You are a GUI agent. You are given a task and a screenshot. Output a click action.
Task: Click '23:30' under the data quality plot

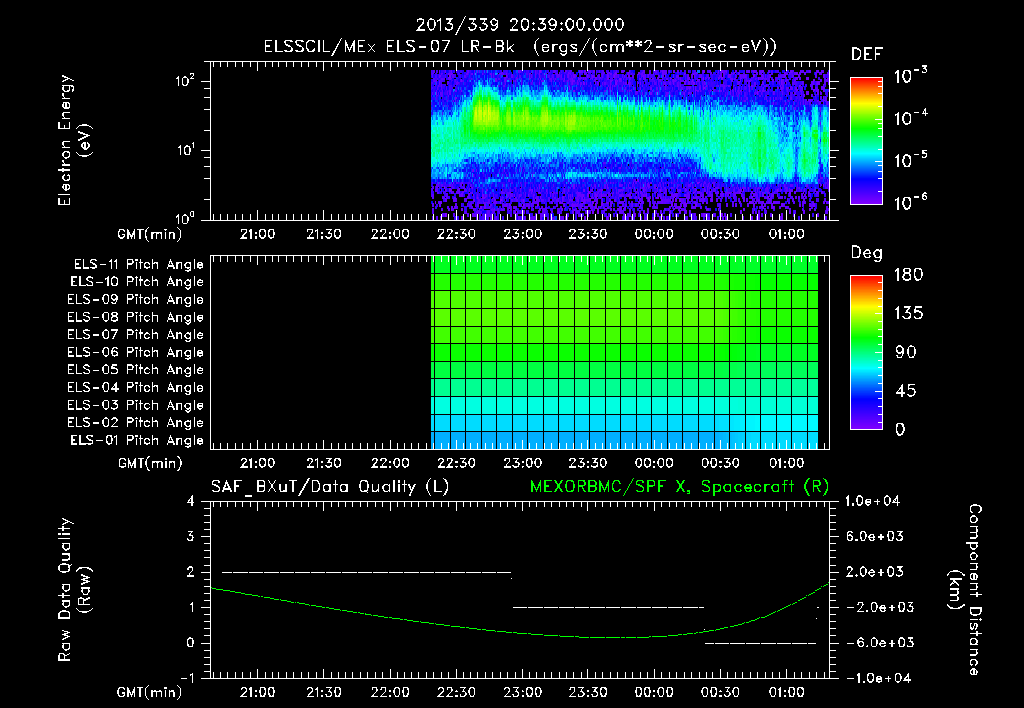click(x=588, y=692)
